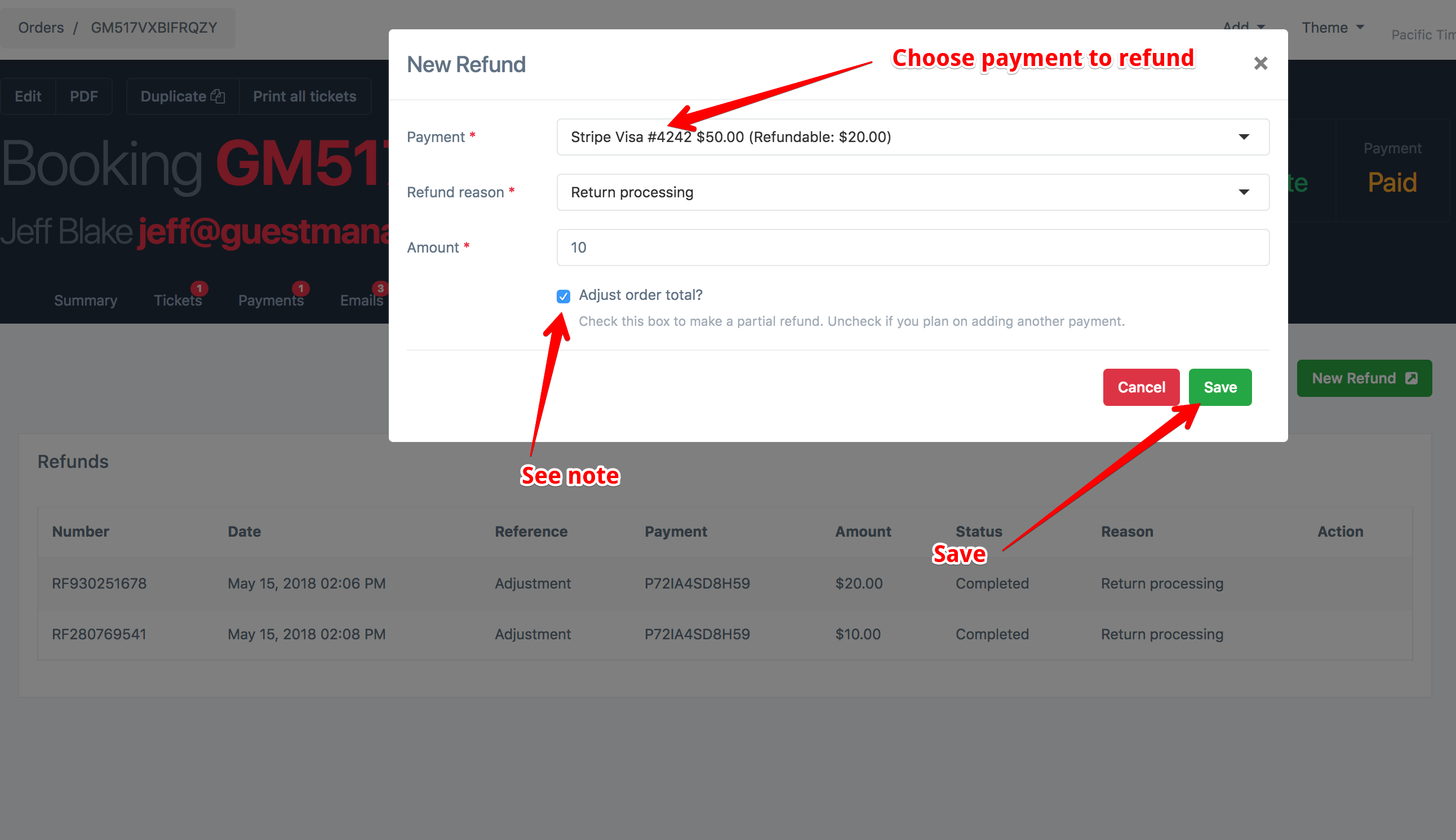This screenshot has width=1456, height=840.
Task: Click the Status column header
Action: point(979,532)
